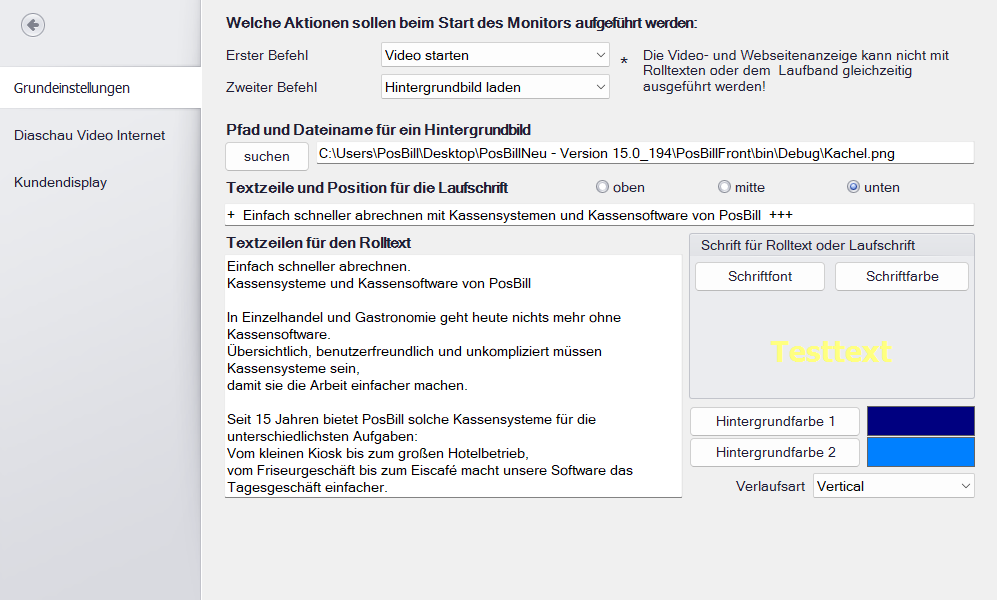This screenshot has width=997, height=600.
Task: Select the dark blue Hintergrundfarbe 1 swatch
Action: (920, 420)
